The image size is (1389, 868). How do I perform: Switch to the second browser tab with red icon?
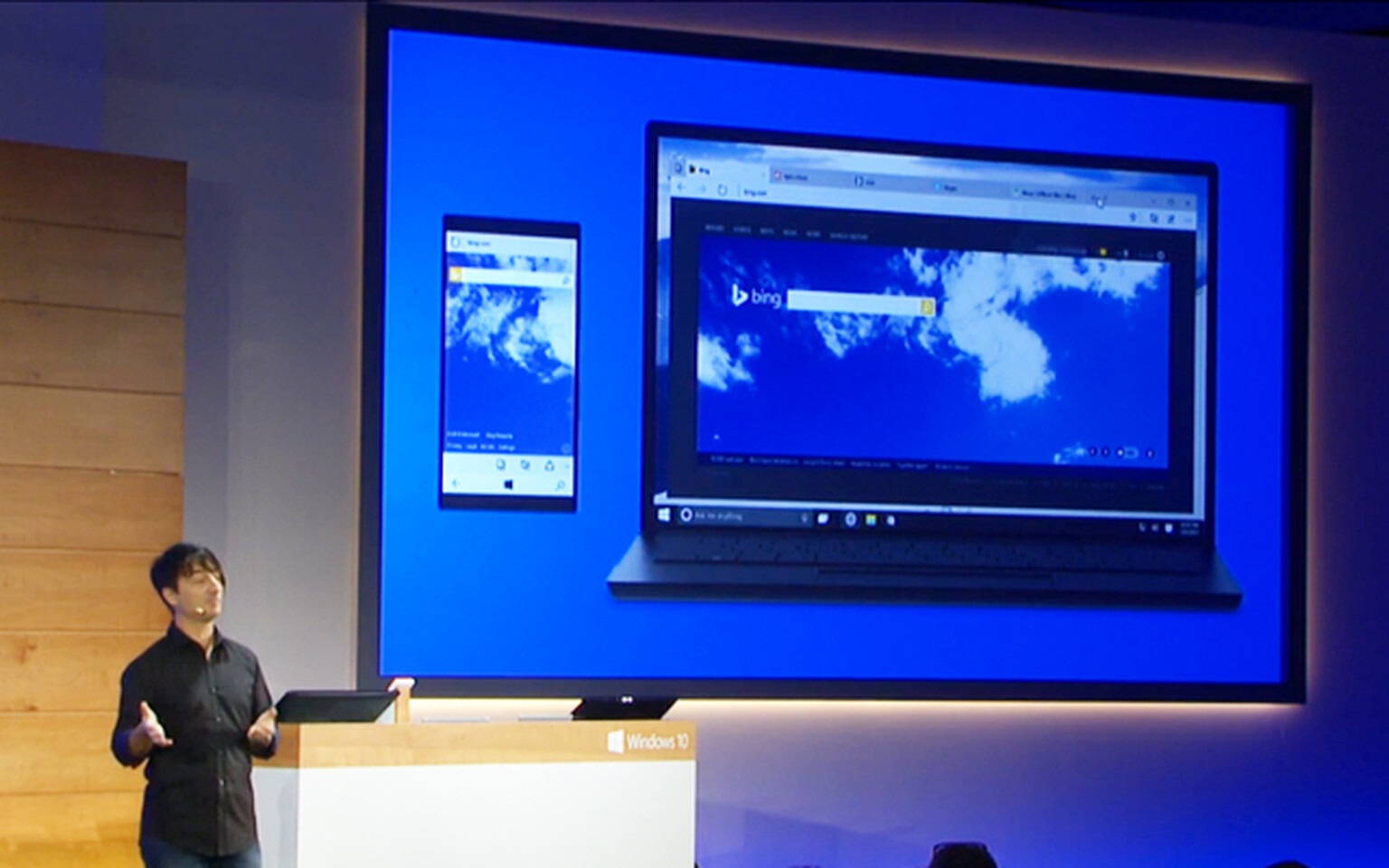point(808,176)
